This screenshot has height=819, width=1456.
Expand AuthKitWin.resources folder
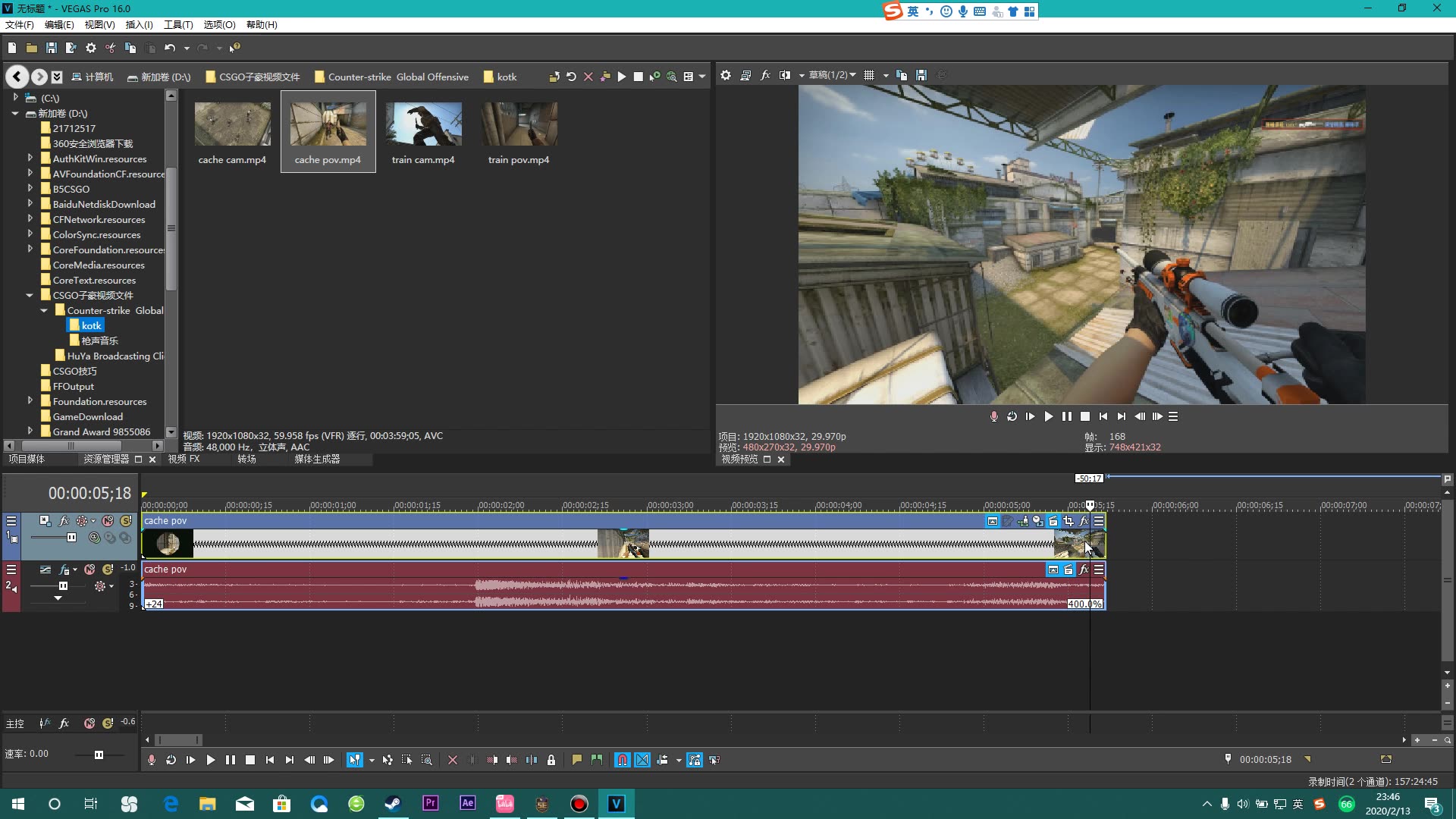click(x=30, y=158)
